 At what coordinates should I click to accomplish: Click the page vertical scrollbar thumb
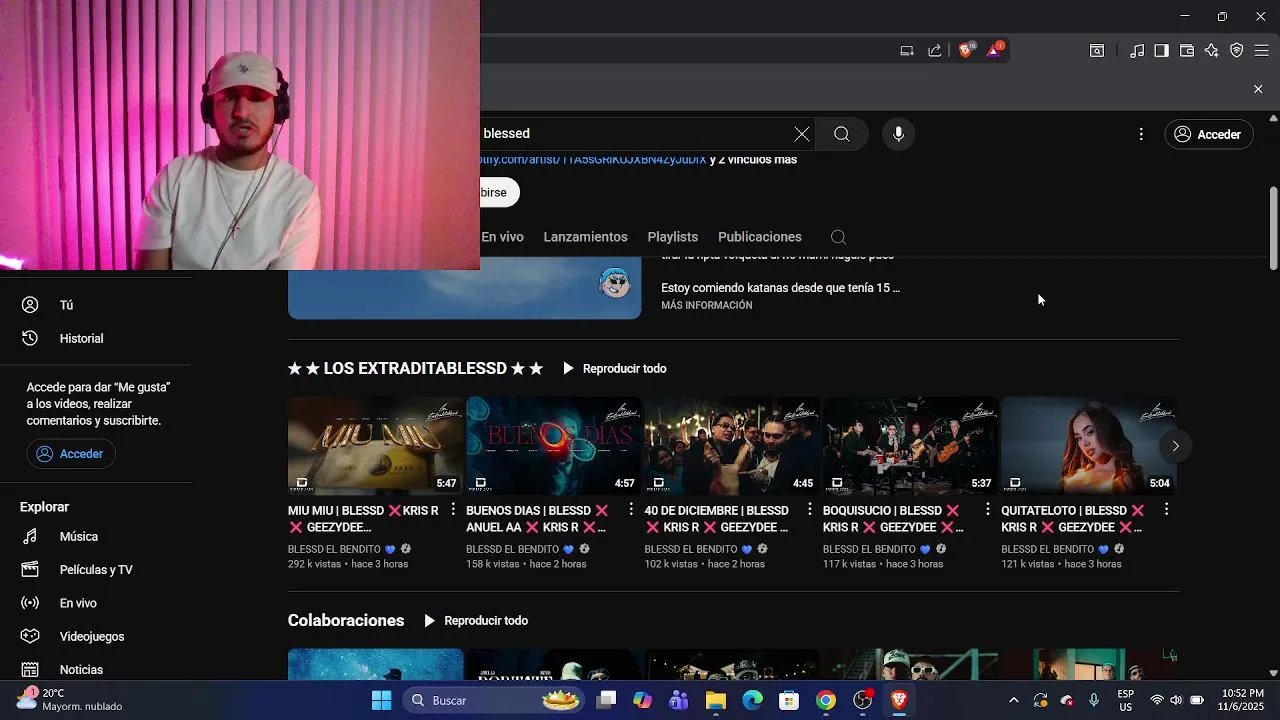[x=1273, y=227]
